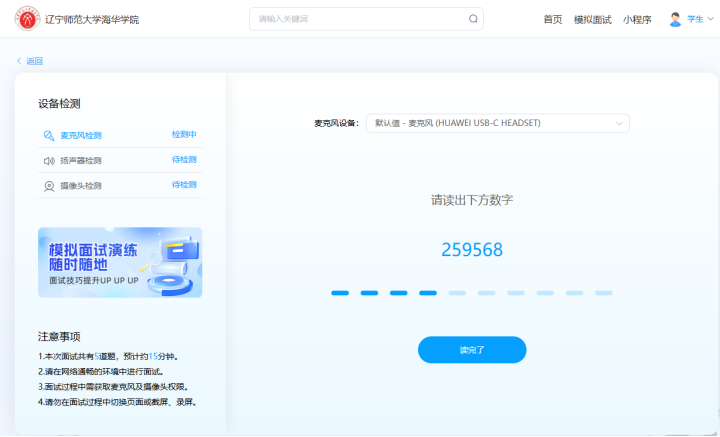Image resolution: width=720 pixels, height=437 pixels.
Task: Select the camera detection icon
Action: coord(48,185)
